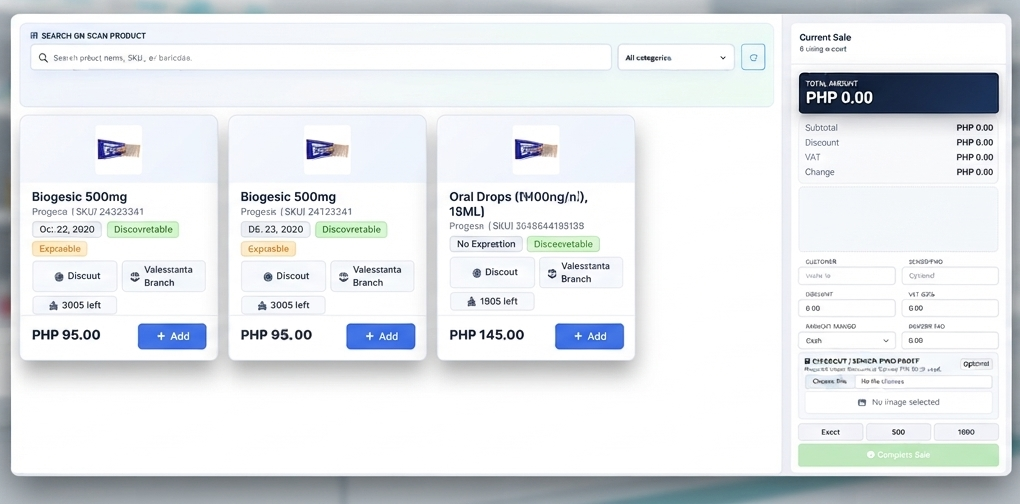1020x504 pixels.
Task: Click the PHP 145.00 price
Action: click(487, 335)
